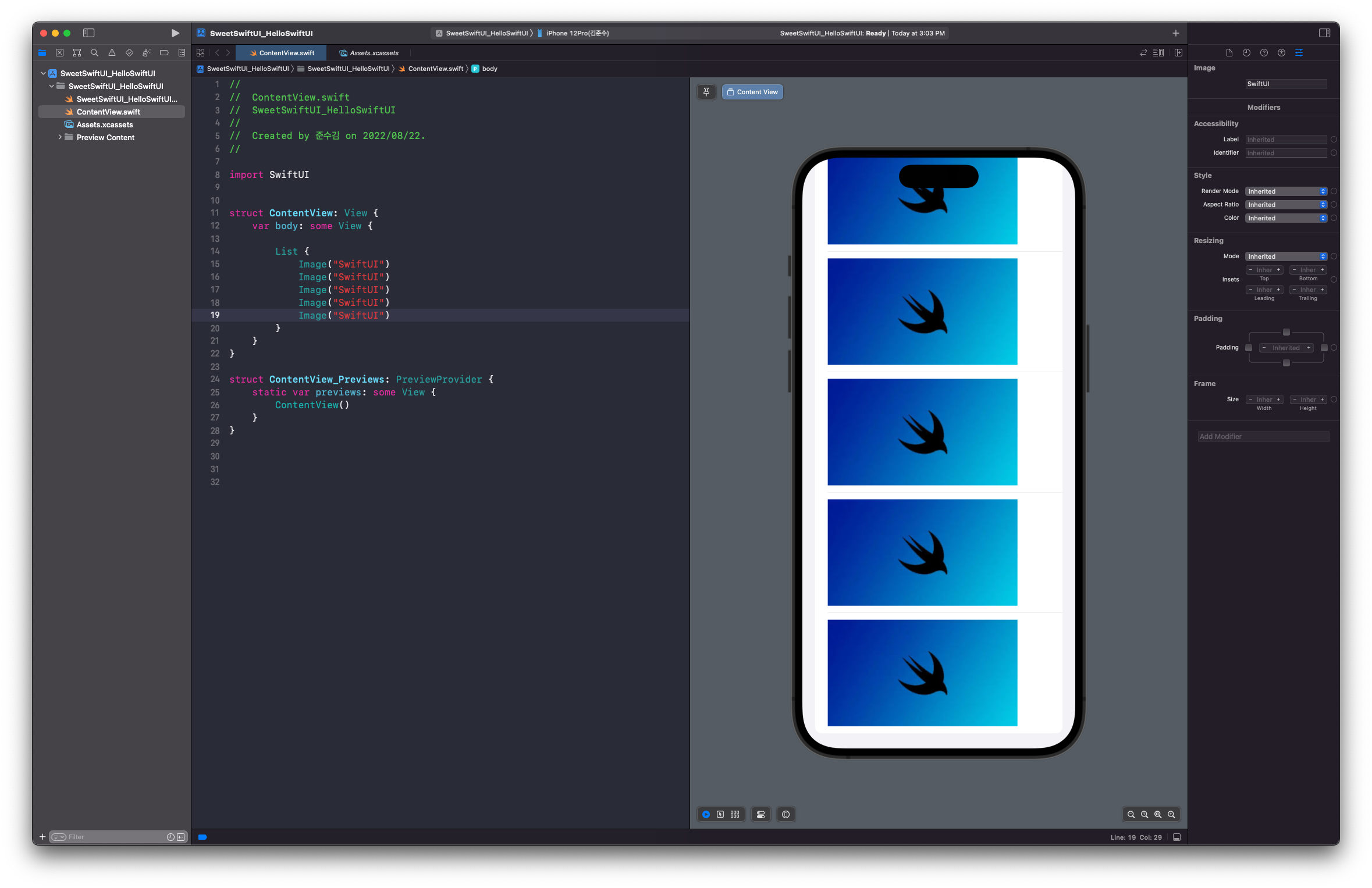The width and height of the screenshot is (1372, 888).
Task: Run the project with the play button
Action: click(x=175, y=33)
